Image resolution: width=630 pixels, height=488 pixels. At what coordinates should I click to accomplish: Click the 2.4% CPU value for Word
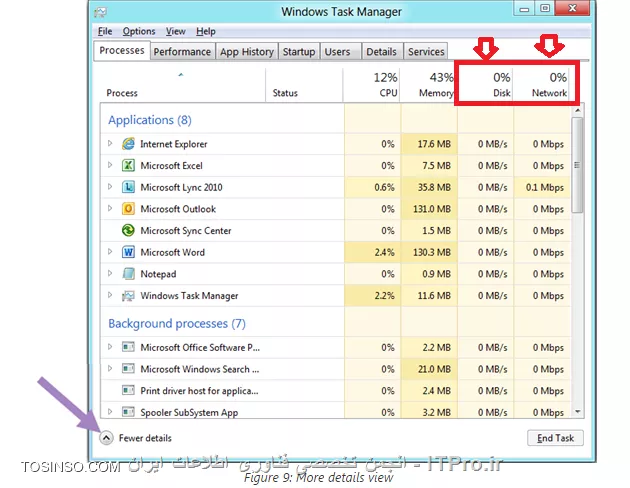coord(384,253)
